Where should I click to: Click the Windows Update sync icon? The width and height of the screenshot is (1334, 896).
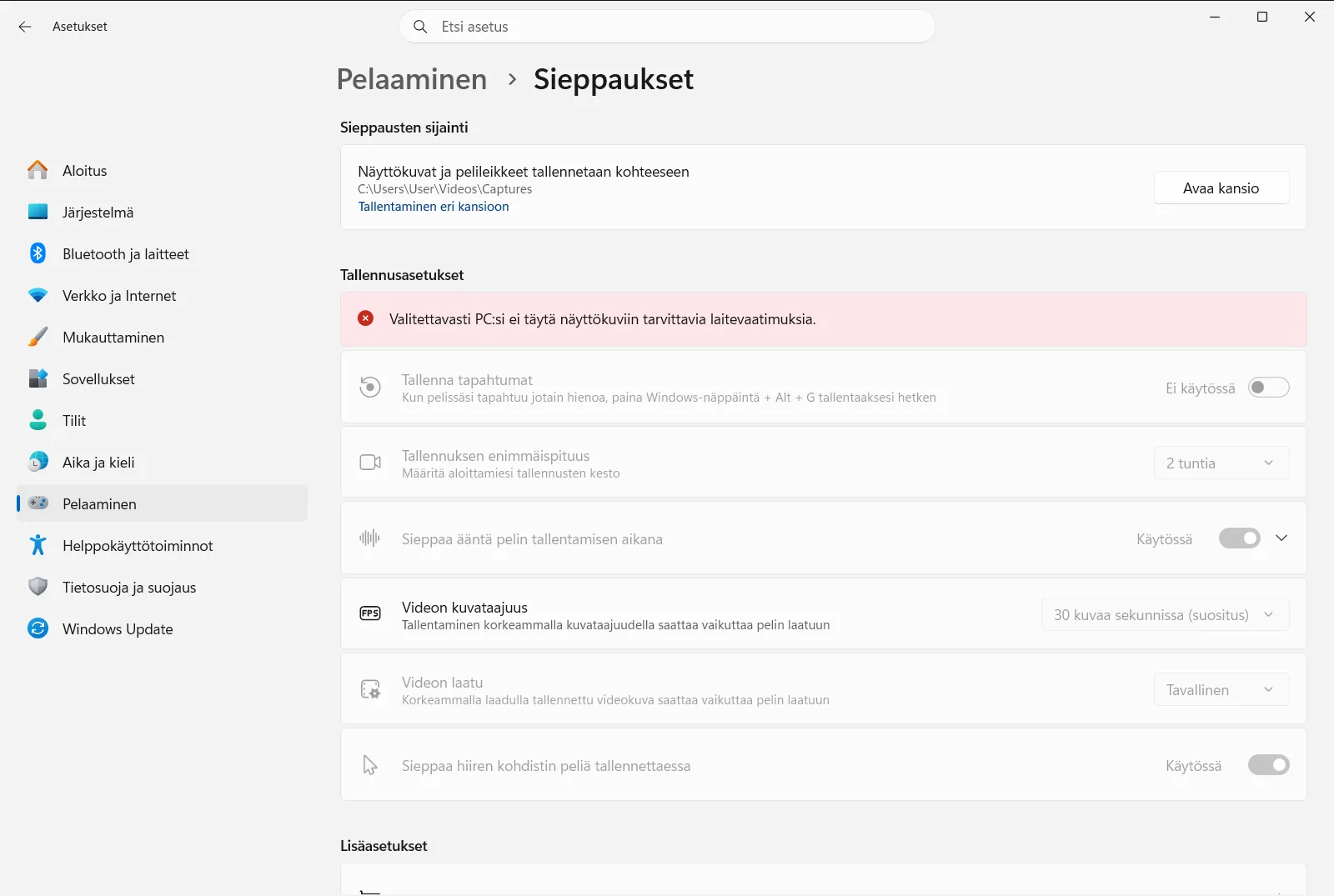pos(38,628)
